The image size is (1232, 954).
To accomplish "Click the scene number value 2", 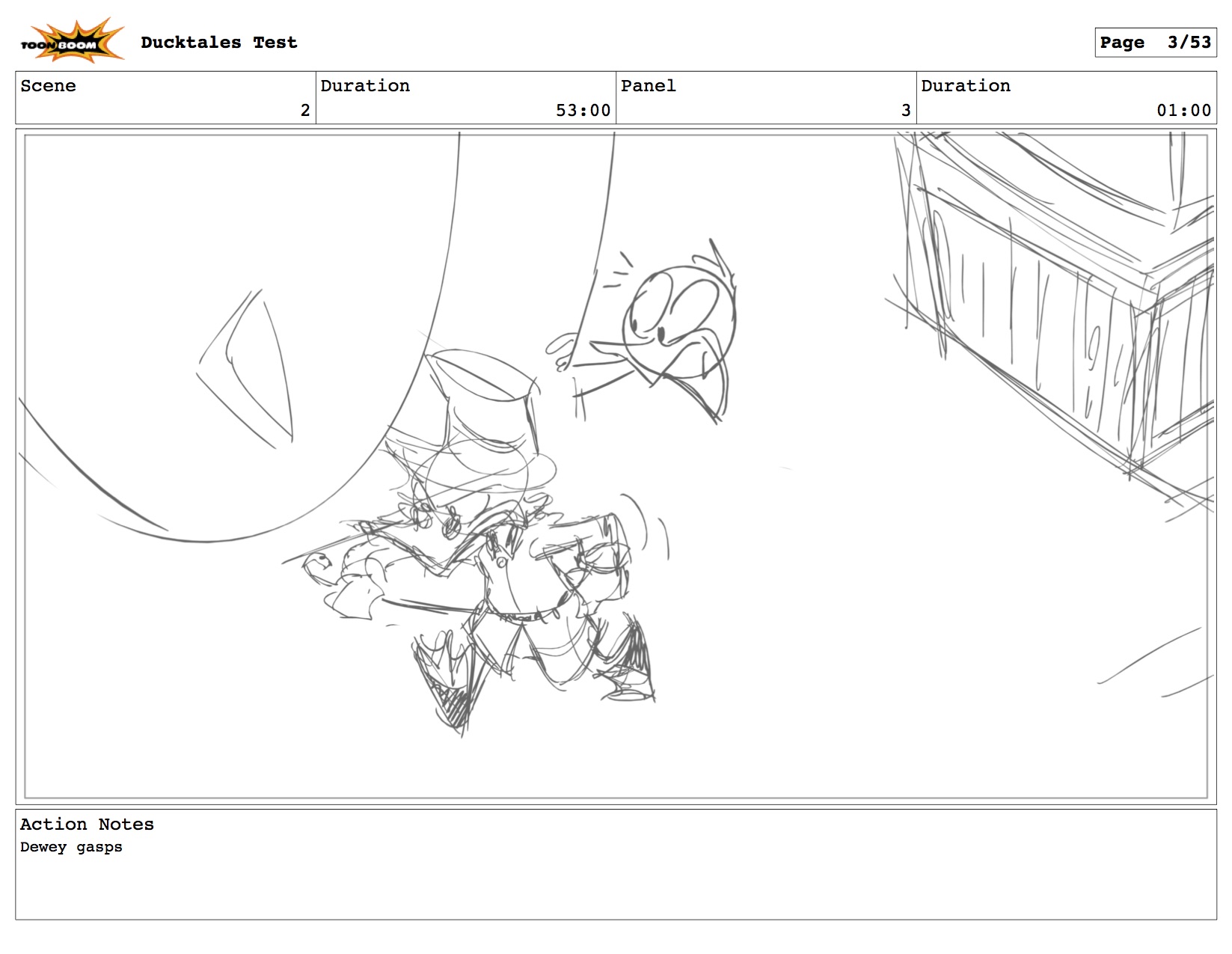I will (304, 111).
